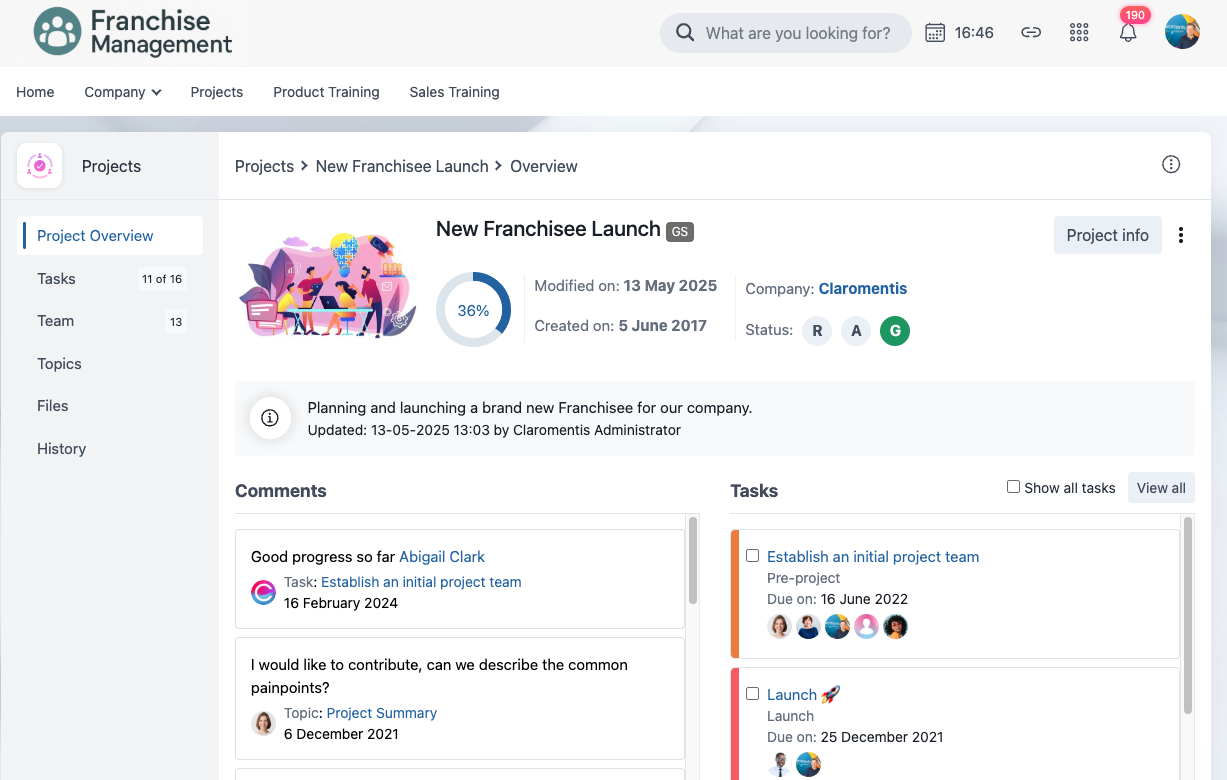Click the apps grid launcher icon

1079,33
